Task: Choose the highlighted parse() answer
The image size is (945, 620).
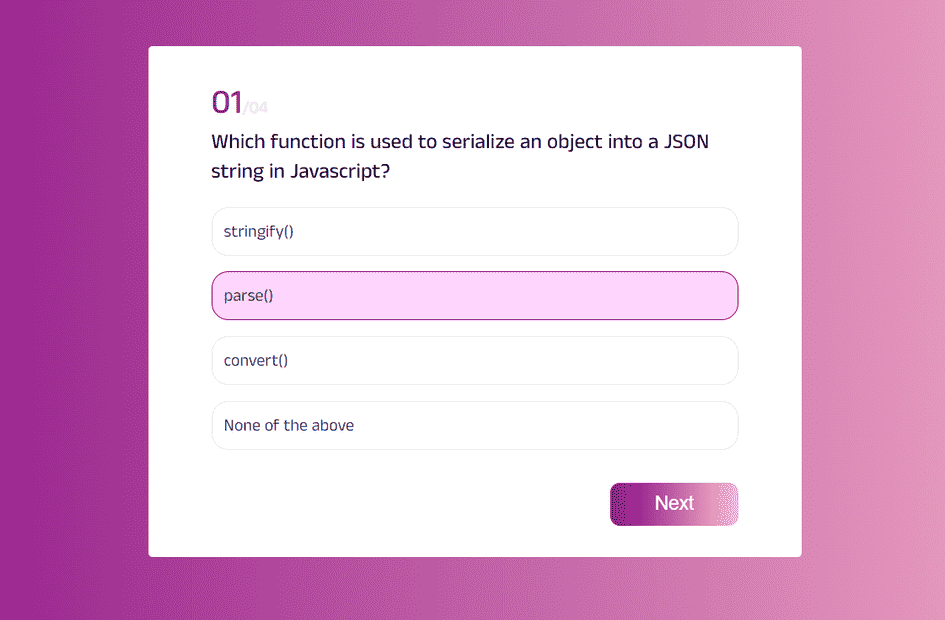Action: click(474, 295)
